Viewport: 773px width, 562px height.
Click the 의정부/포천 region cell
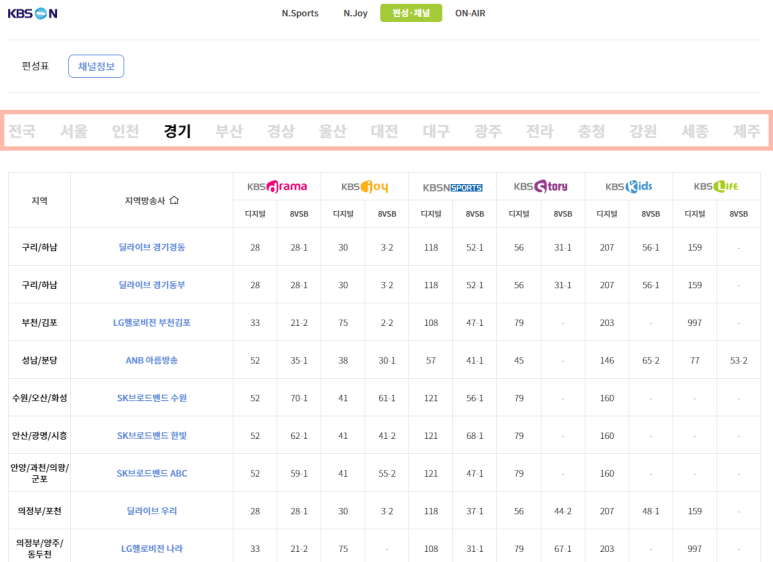[x=39, y=511]
